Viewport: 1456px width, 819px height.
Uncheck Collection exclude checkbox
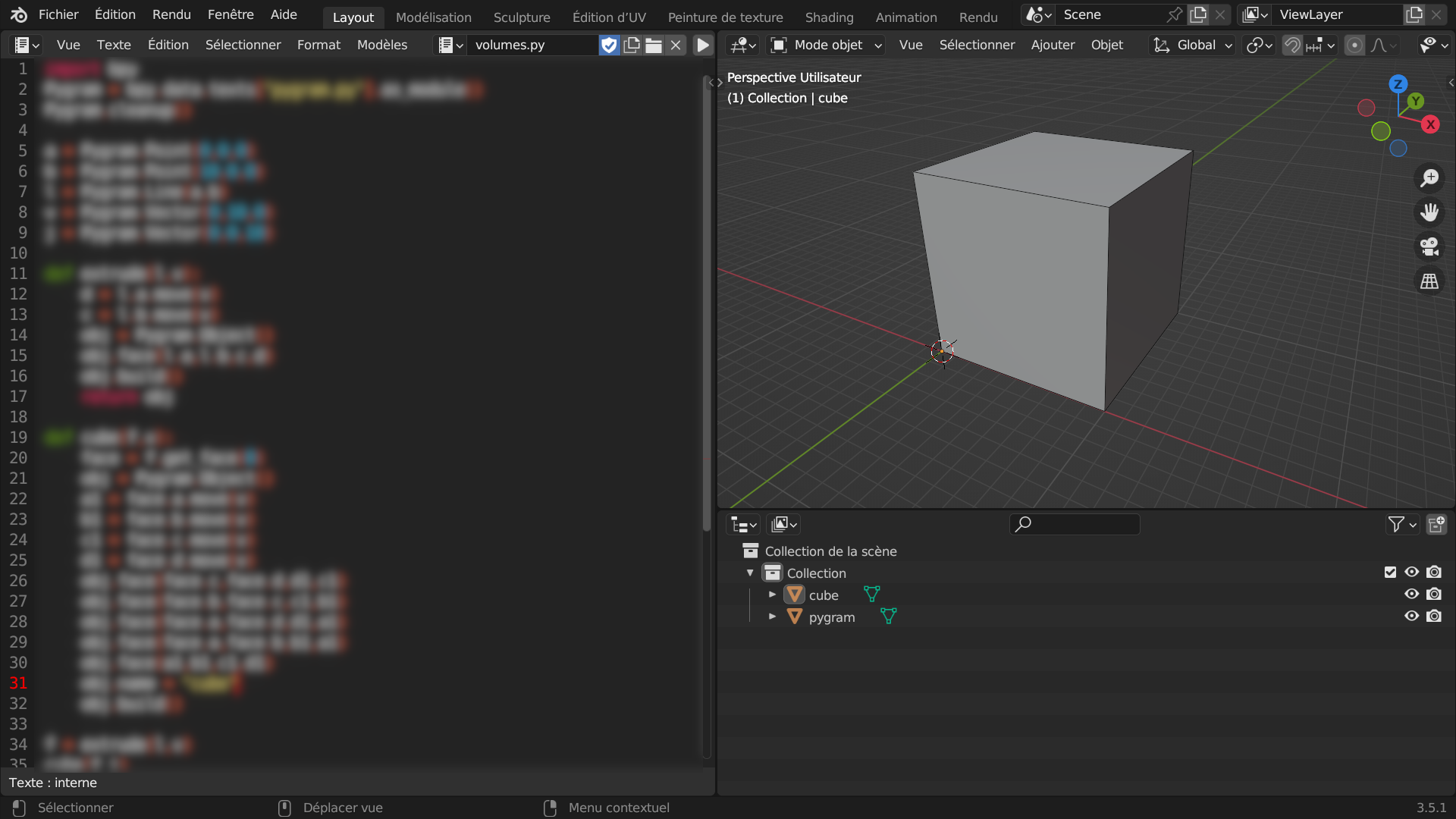coord(1390,573)
